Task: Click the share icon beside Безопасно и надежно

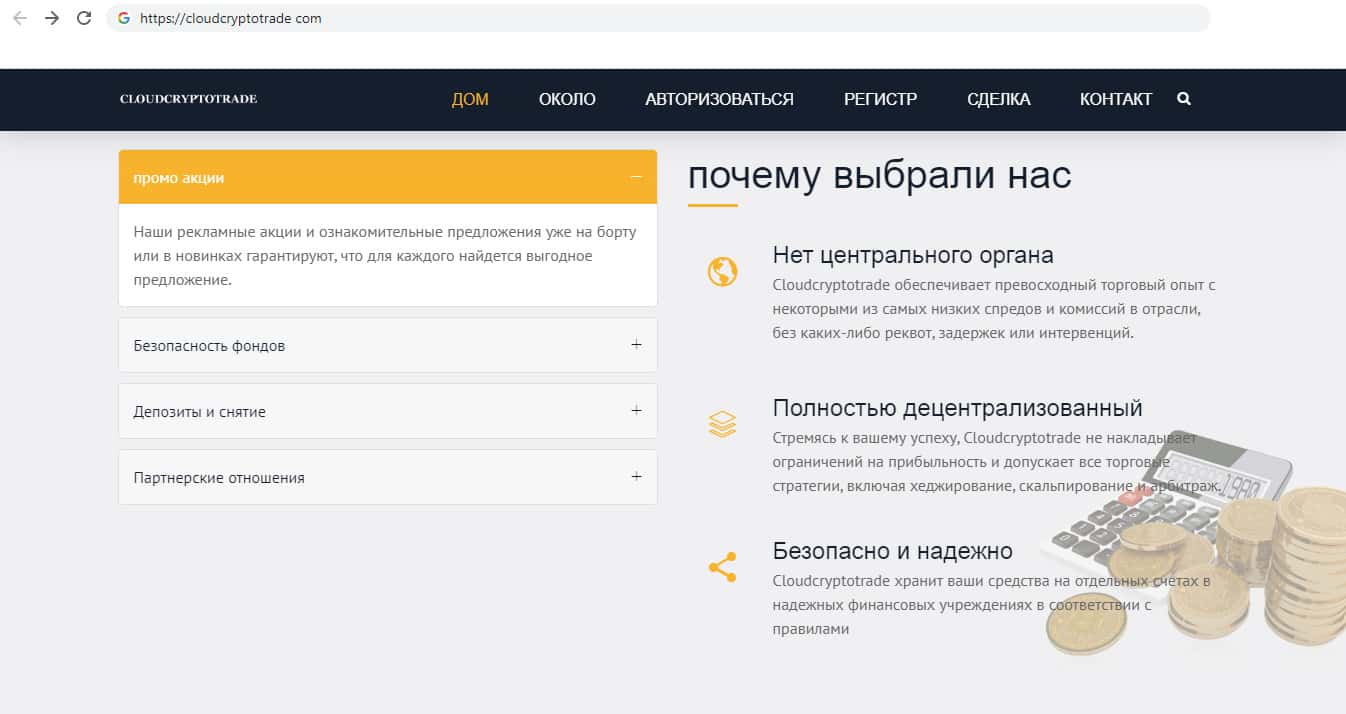Action: 722,567
